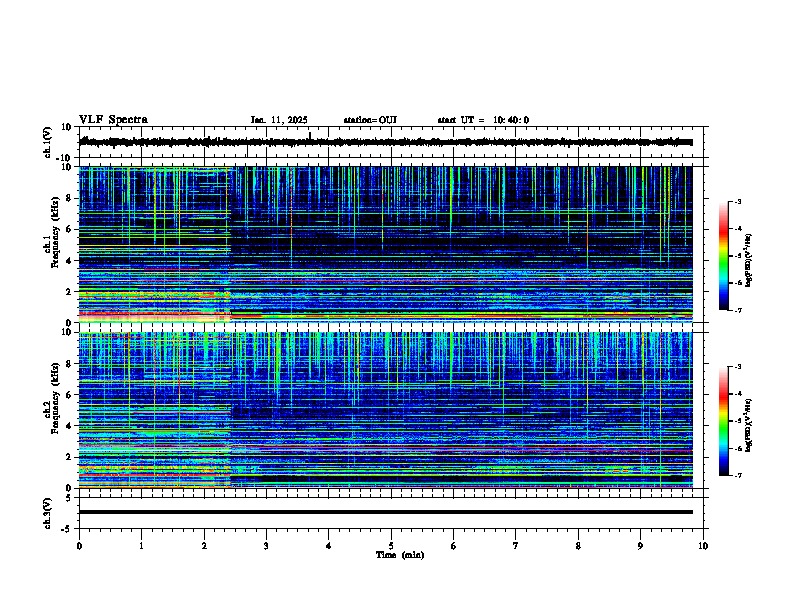
Task: Click the time axis tick label "5"
Action: point(391,546)
